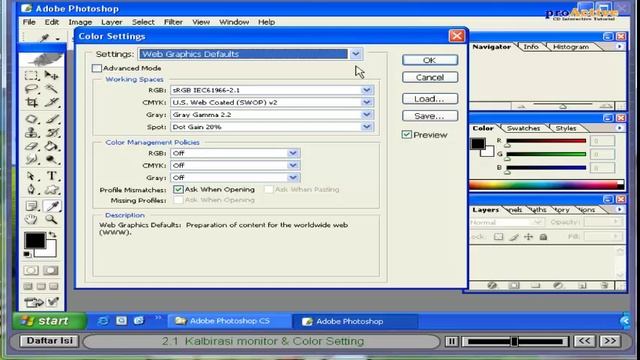This screenshot has width=640, height=360.
Task: Open Color Management Policies RGB dropdown
Action: pyautogui.click(x=235, y=153)
